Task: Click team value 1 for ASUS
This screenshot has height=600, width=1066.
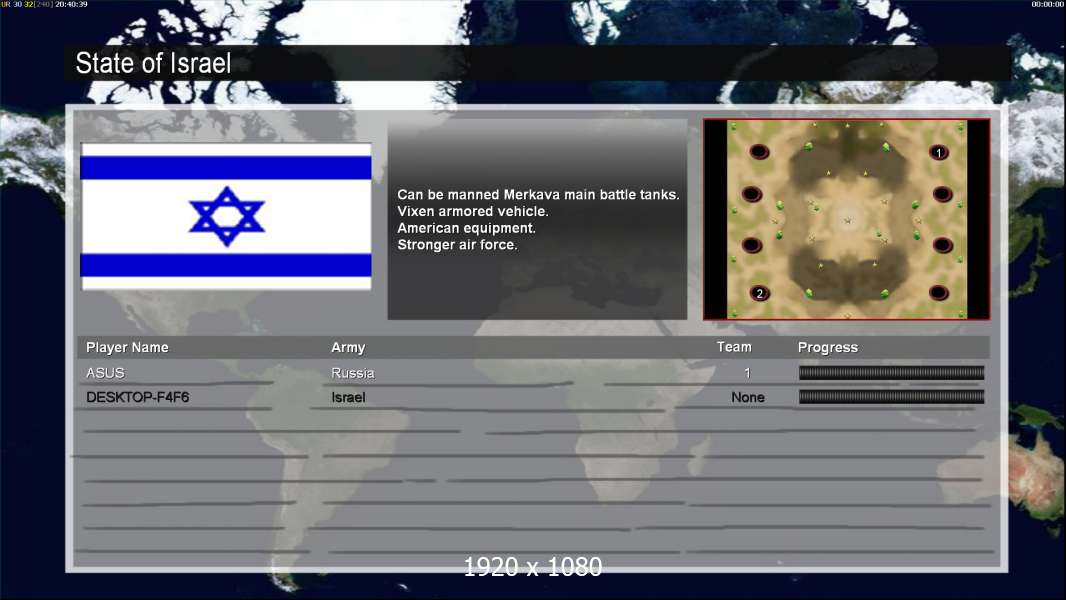Action: (747, 372)
